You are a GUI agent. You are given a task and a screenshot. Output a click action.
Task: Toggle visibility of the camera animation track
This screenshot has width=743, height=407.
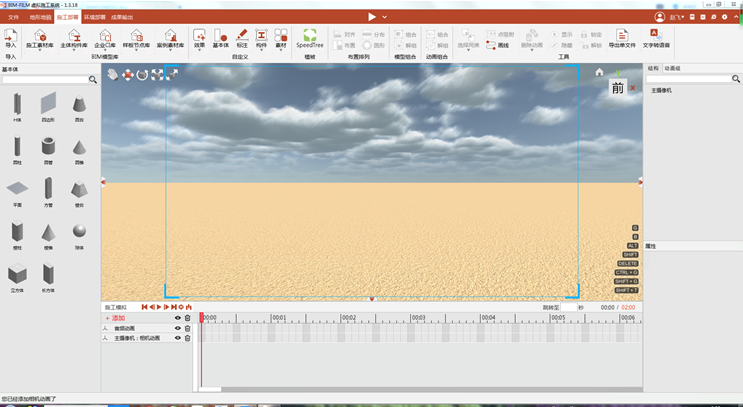tap(178, 338)
